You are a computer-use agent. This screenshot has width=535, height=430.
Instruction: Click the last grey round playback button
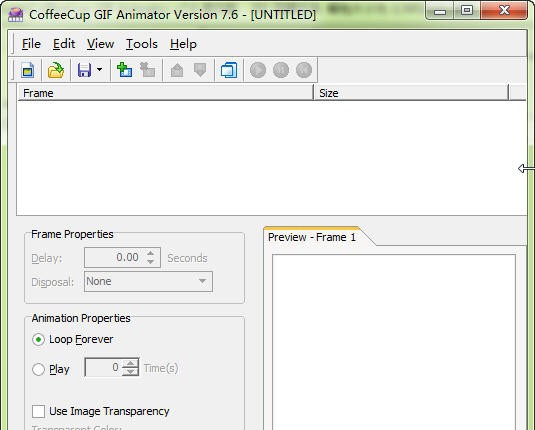pyautogui.click(x=304, y=70)
